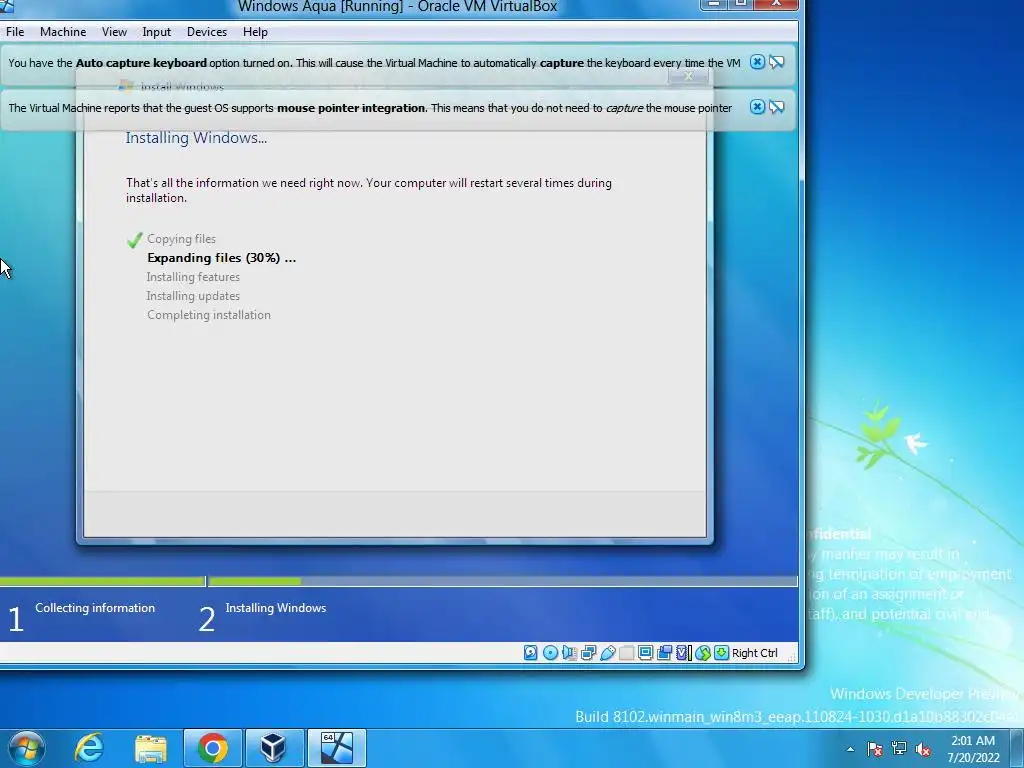Viewport: 1024px width, 768px height.
Task: Click the virtualization features V indicator
Action: 683,652
